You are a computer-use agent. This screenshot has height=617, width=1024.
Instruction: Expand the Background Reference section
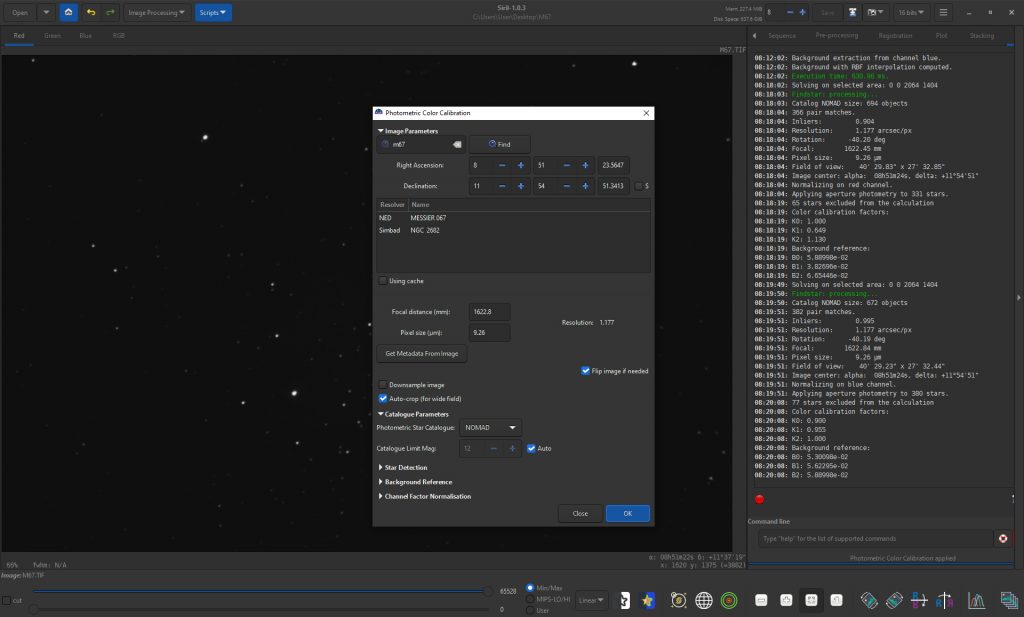point(417,482)
